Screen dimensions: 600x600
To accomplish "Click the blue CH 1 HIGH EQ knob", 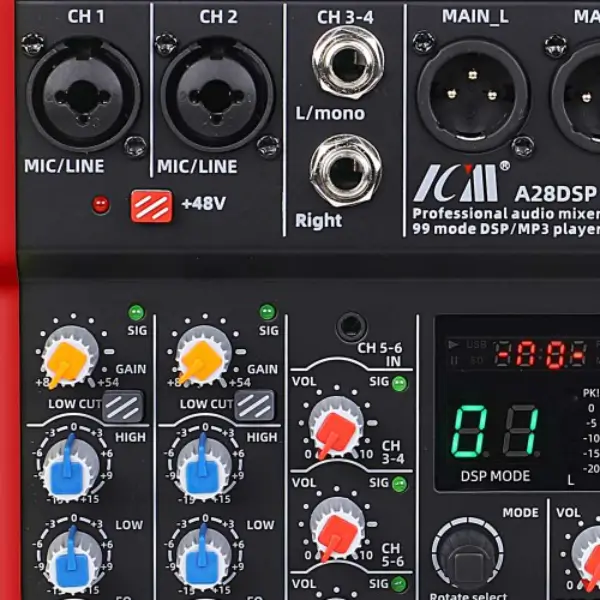I will [69, 465].
